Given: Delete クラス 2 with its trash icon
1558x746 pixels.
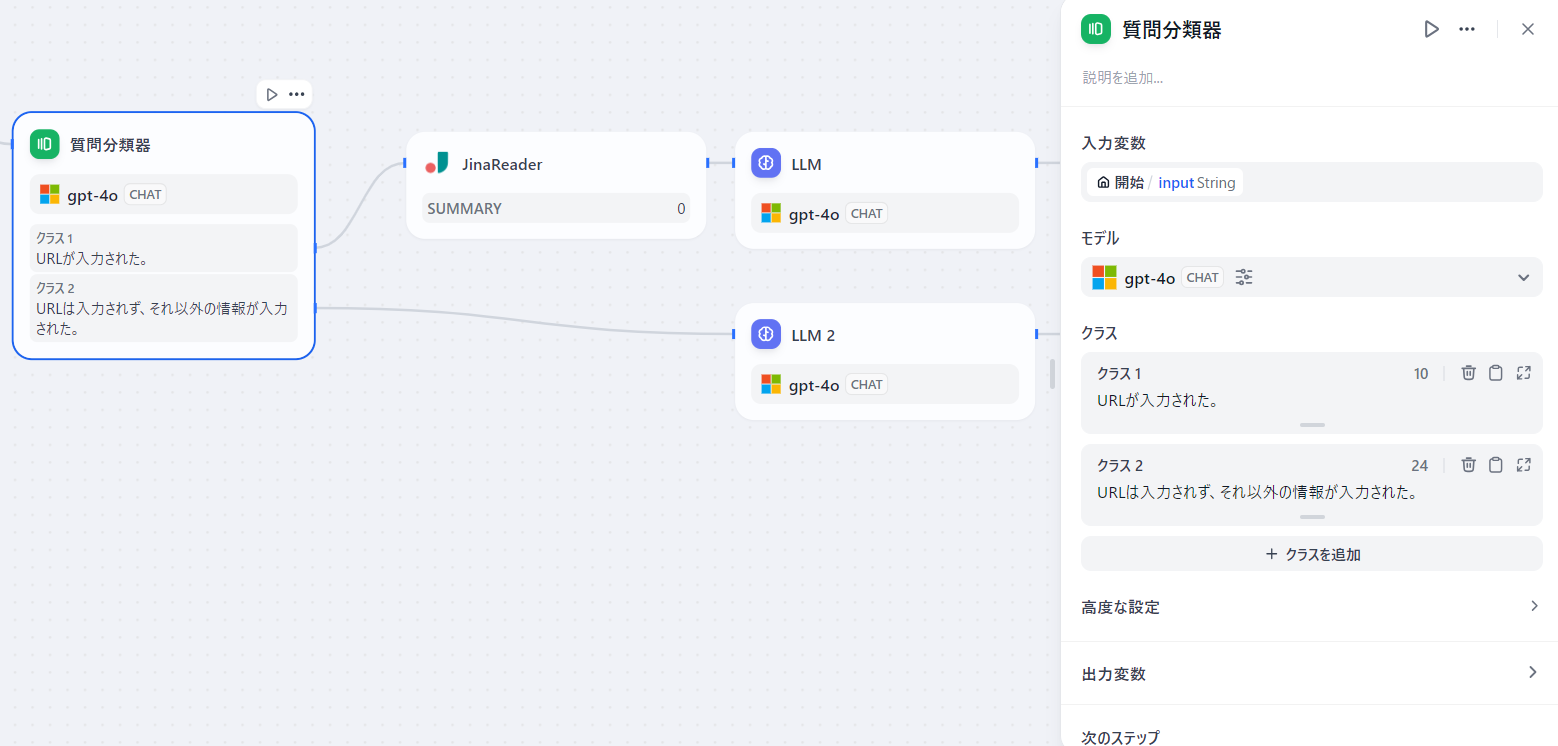Looking at the screenshot, I should (1468, 465).
